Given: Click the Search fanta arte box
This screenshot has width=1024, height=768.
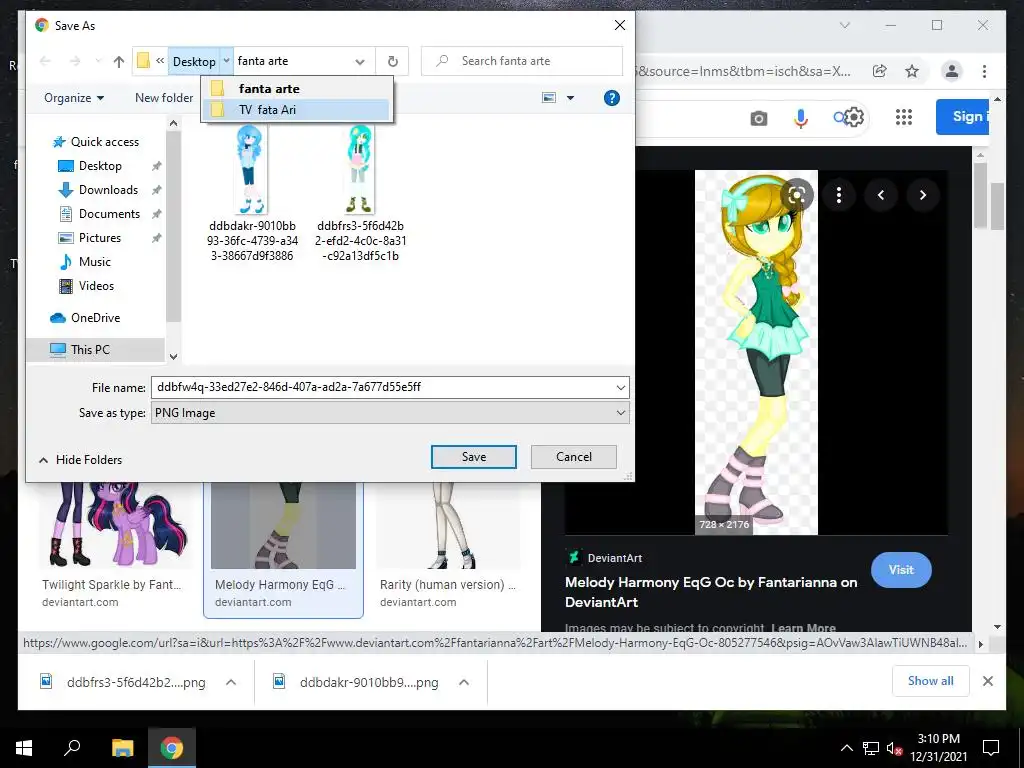Looking at the screenshot, I should 522,61.
